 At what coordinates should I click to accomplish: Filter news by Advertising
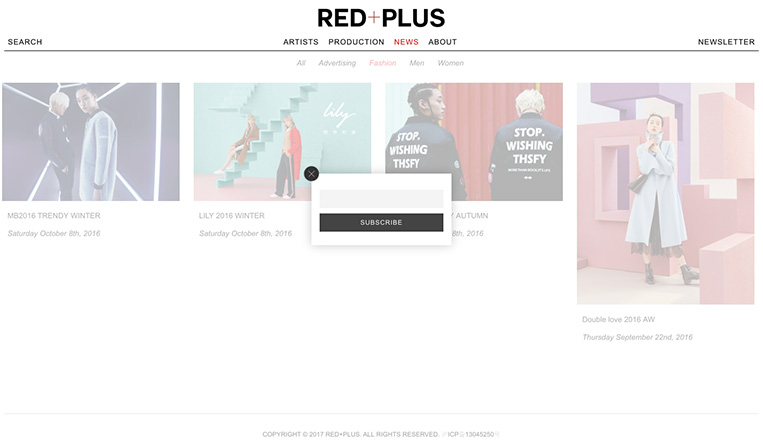(337, 63)
